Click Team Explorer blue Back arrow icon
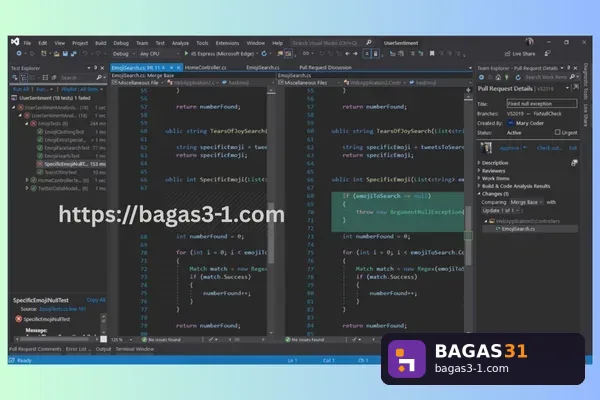Image resolution: width=600 pixels, height=400 pixels. (x=481, y=77)
